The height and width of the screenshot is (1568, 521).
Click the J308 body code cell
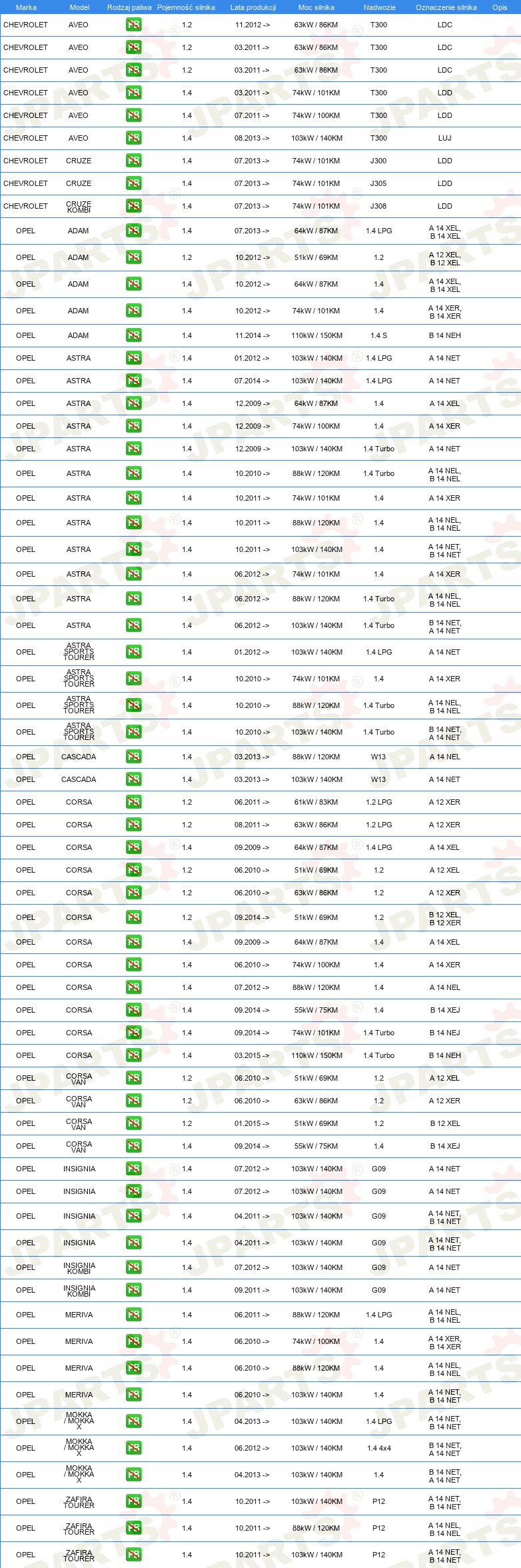click(378, 206)
